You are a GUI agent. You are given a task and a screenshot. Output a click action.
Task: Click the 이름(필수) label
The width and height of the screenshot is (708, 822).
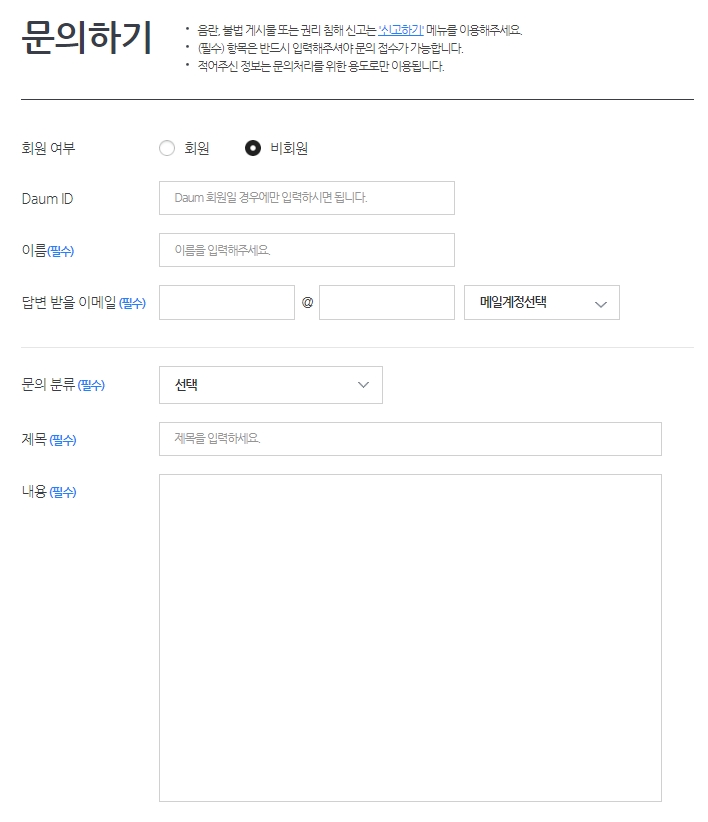[x=48, y=251]
